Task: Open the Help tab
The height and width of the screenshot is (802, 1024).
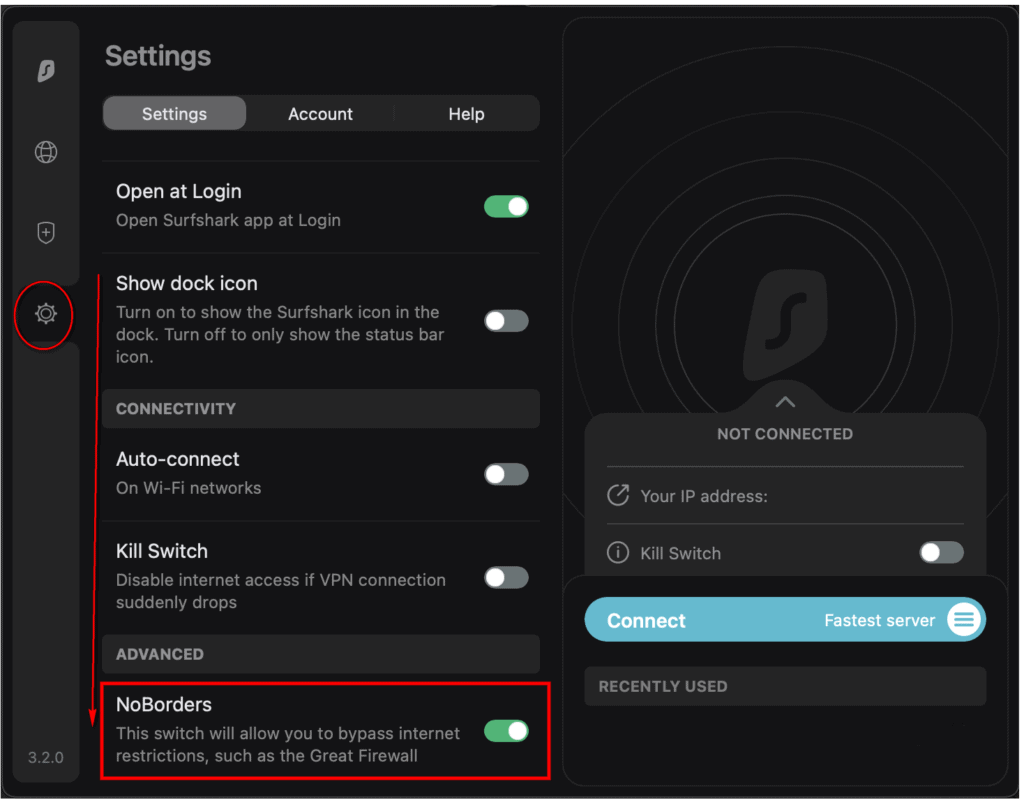Action: (x=466, y=113)
